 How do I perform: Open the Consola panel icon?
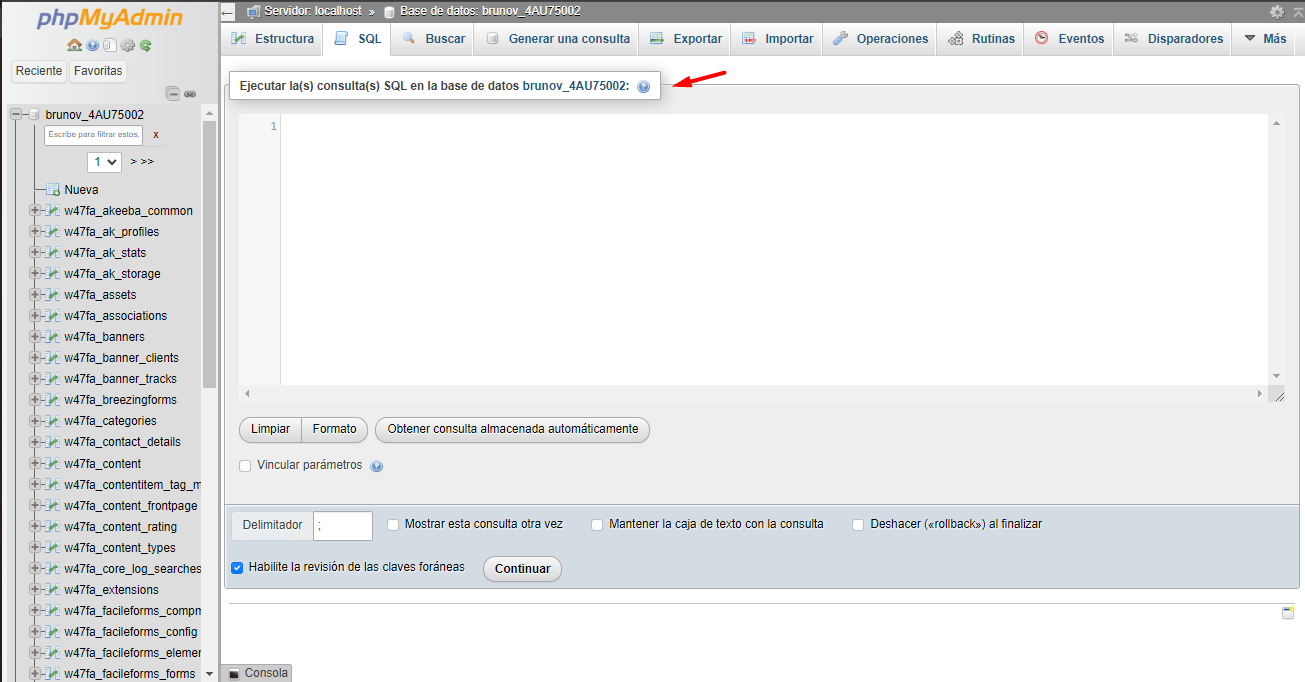(x=234, y=674)
